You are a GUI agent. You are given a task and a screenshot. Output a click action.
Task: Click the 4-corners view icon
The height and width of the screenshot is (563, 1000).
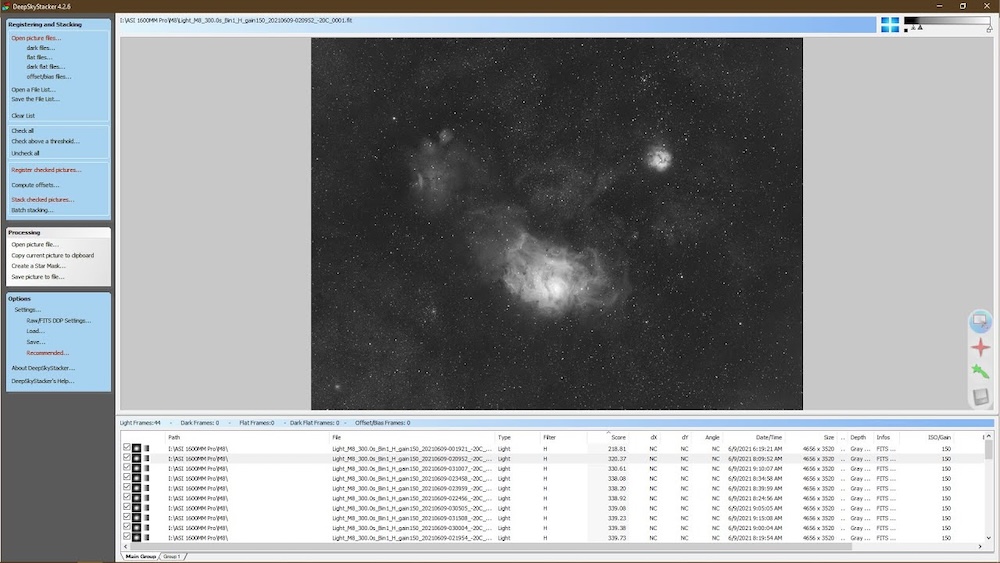click(x=890, y=25)
